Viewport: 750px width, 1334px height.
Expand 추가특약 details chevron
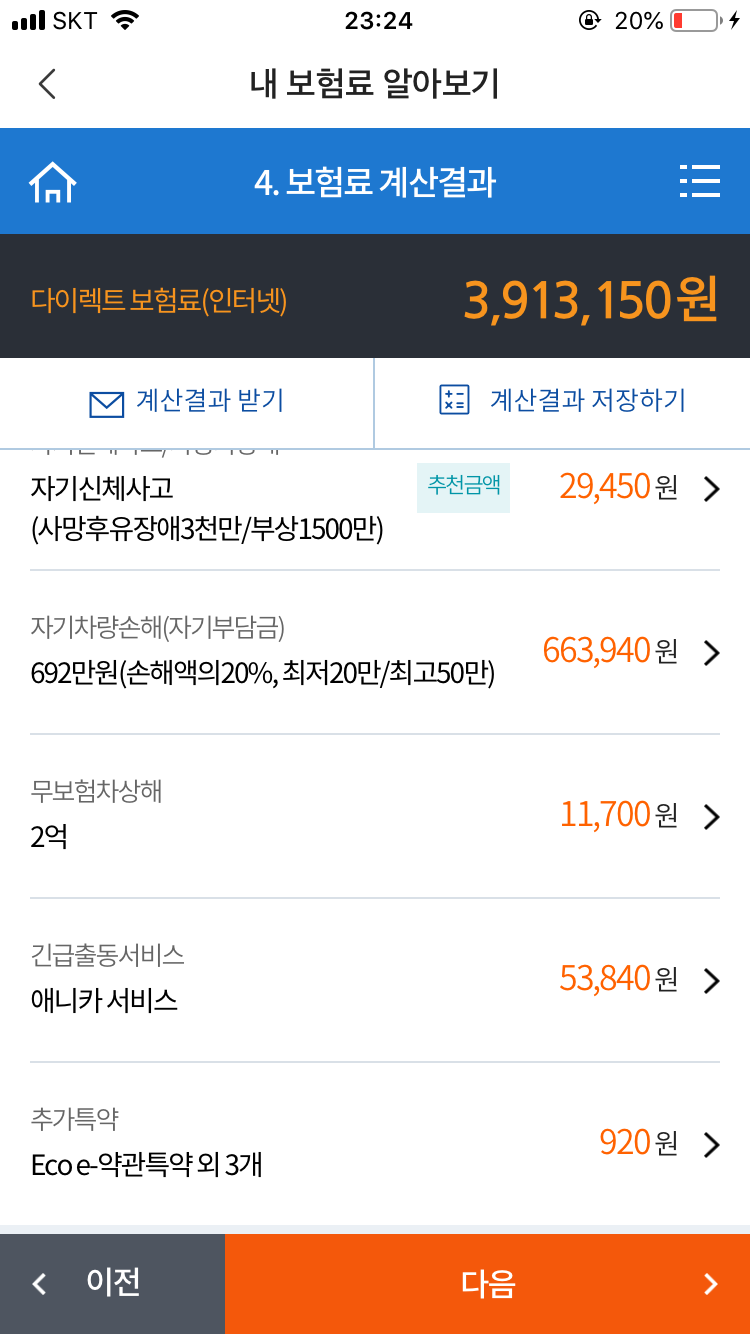point(711,1145)
